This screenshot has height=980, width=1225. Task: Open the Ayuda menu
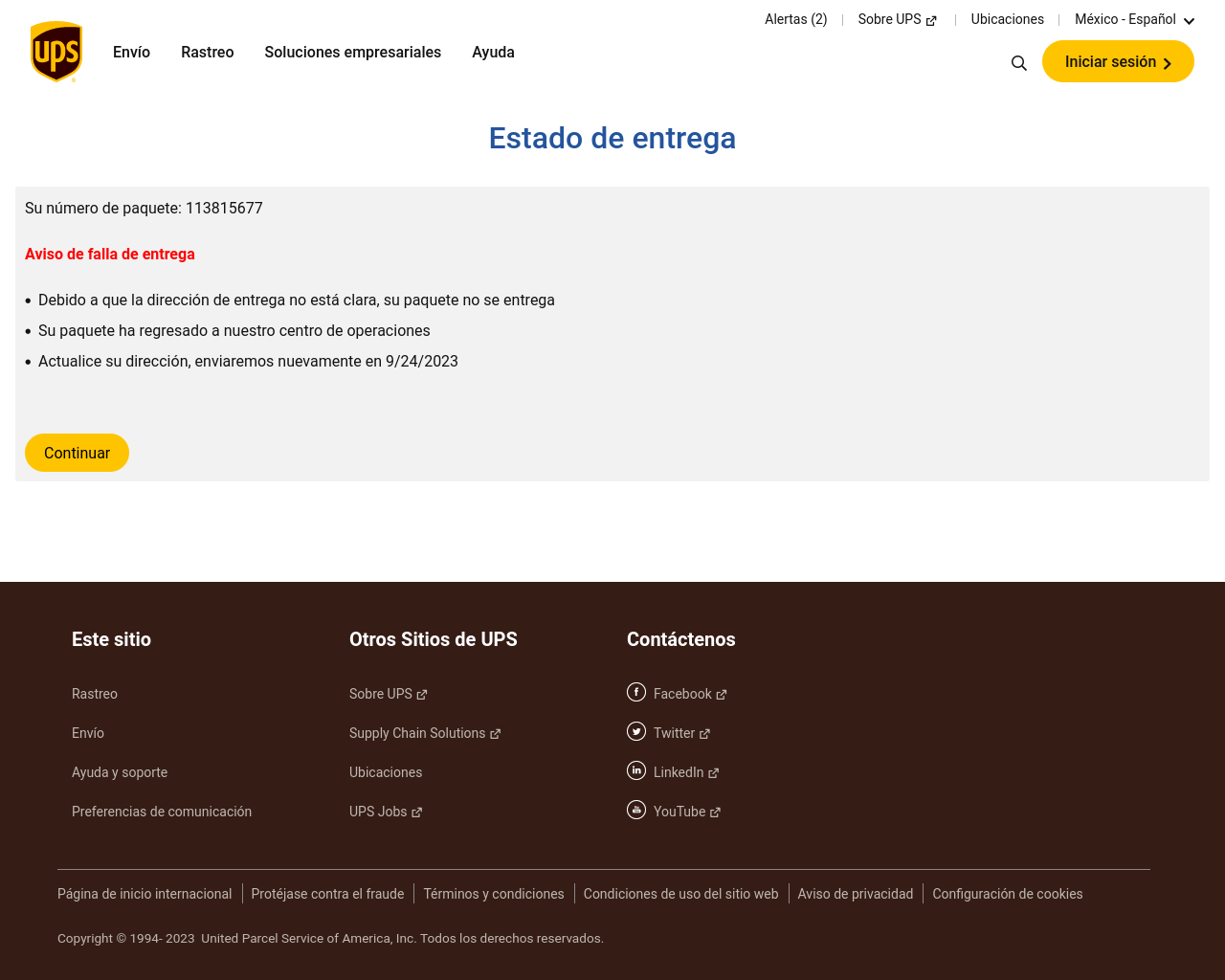coord(493,52)
